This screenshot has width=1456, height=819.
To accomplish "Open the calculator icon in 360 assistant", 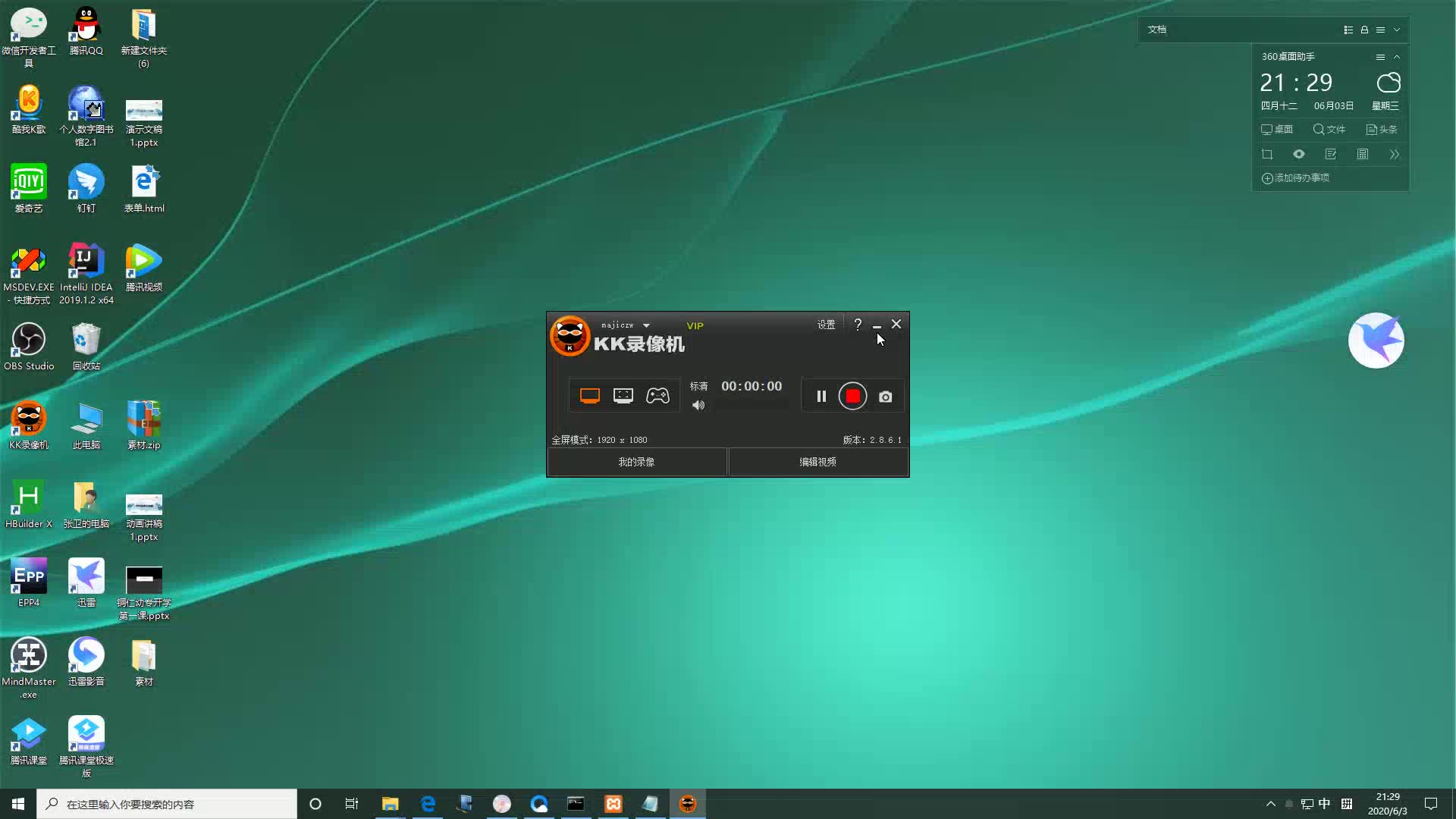I will pyautogui.click(x=1363, y=154).
